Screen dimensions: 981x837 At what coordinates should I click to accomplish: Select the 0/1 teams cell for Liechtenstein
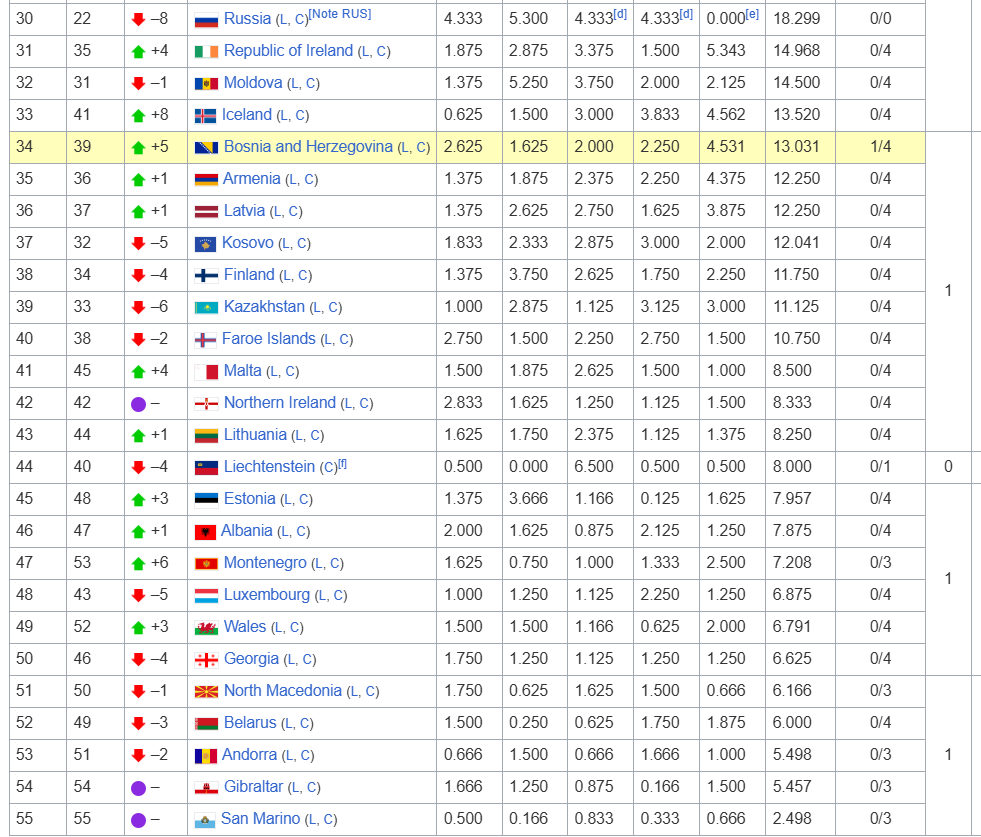coord(880,467)
